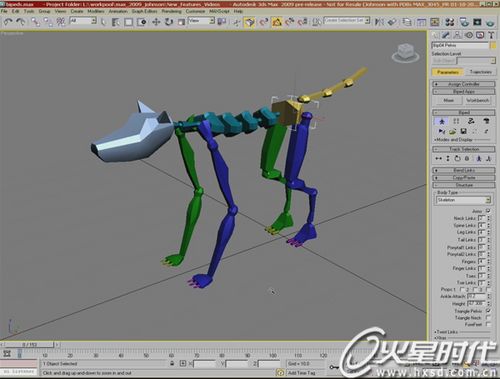Image resolution: width=500 pixels, height=379 pixels.
Task: Open the Curve Editor icon
Action: tap(421, 22)
